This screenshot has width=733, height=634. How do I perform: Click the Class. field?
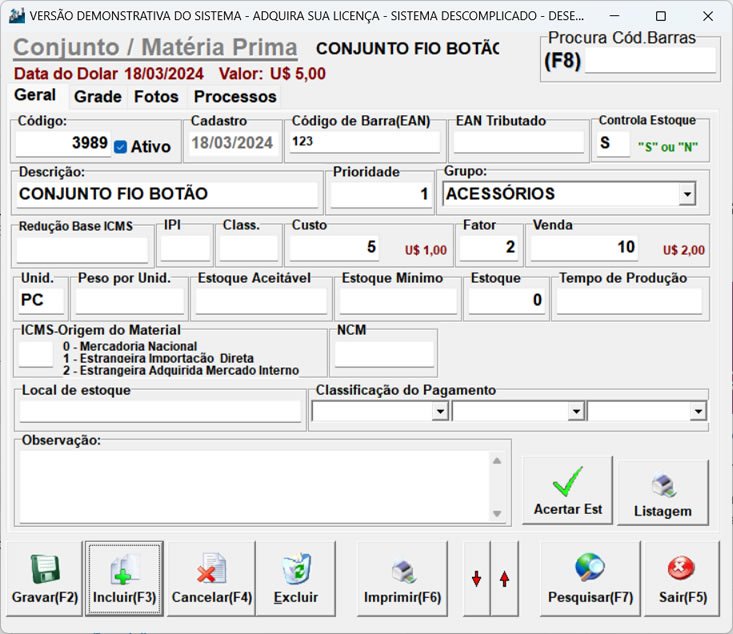248,247
